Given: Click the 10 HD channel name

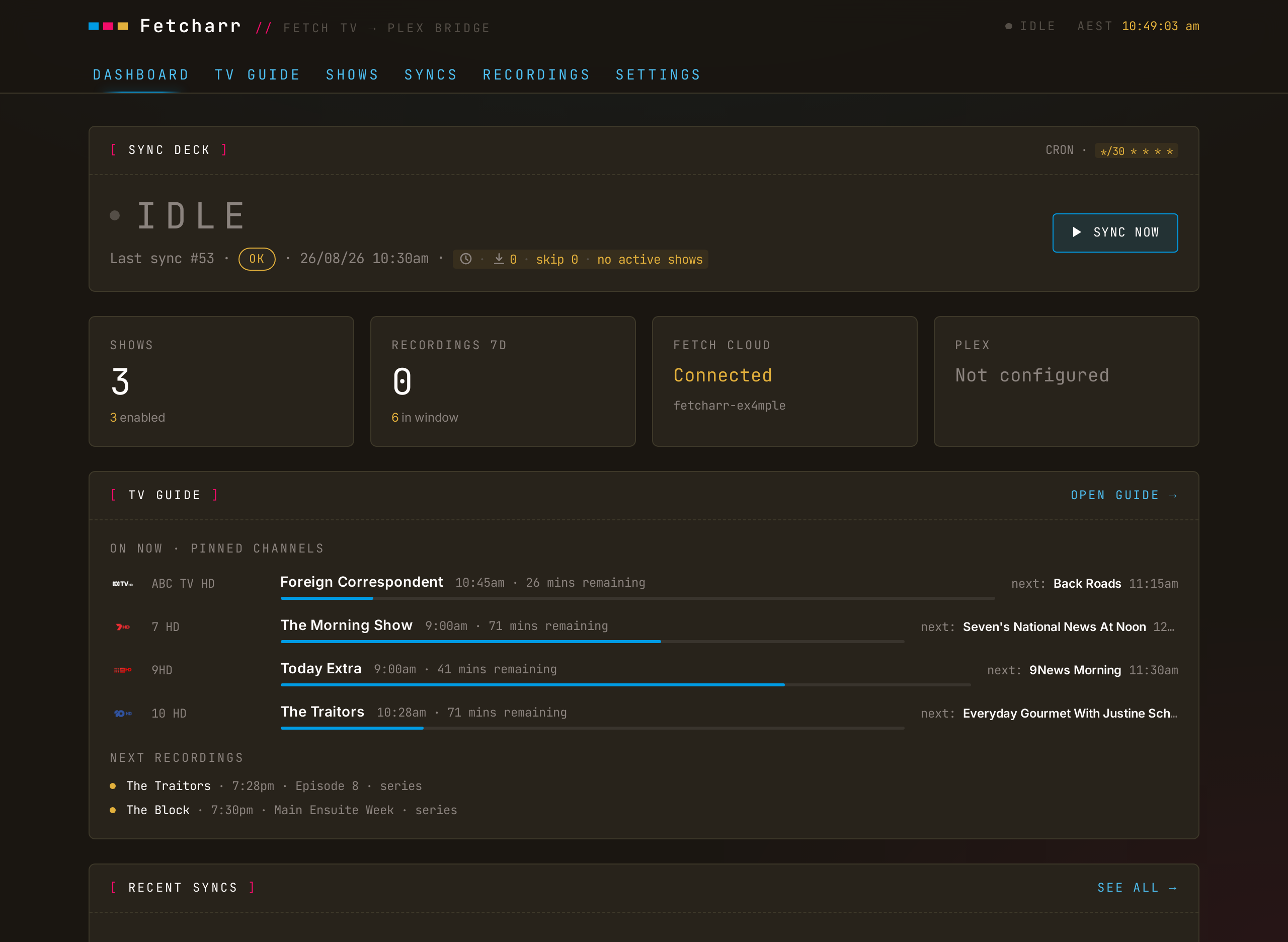Looking at the screenshot, I should point(169,714).
